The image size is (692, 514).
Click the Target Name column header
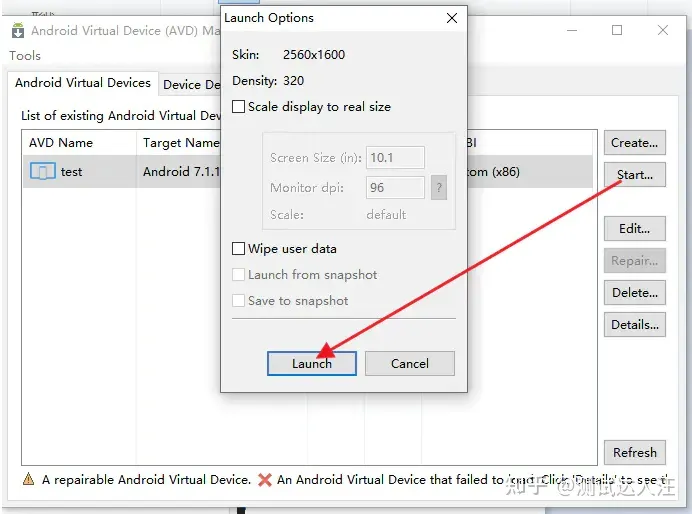tap(179, 143)
